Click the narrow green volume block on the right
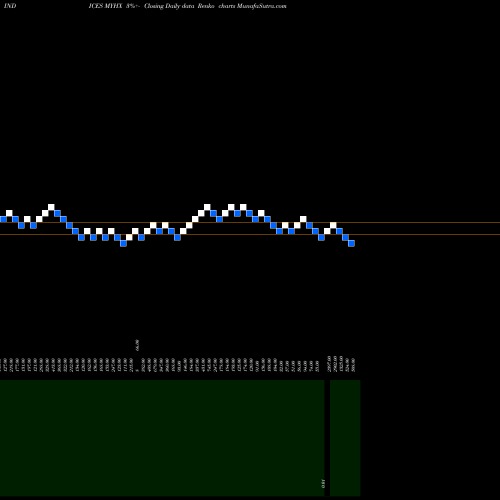 tap(345, 438)
